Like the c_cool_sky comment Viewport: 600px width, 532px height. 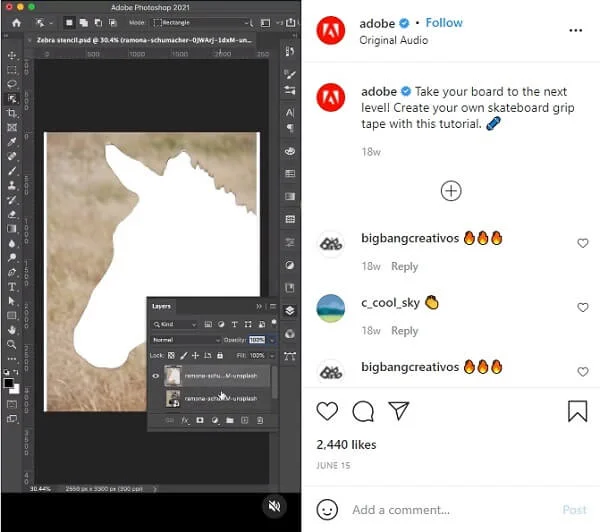pyautogui.click(x=583, y=307)
